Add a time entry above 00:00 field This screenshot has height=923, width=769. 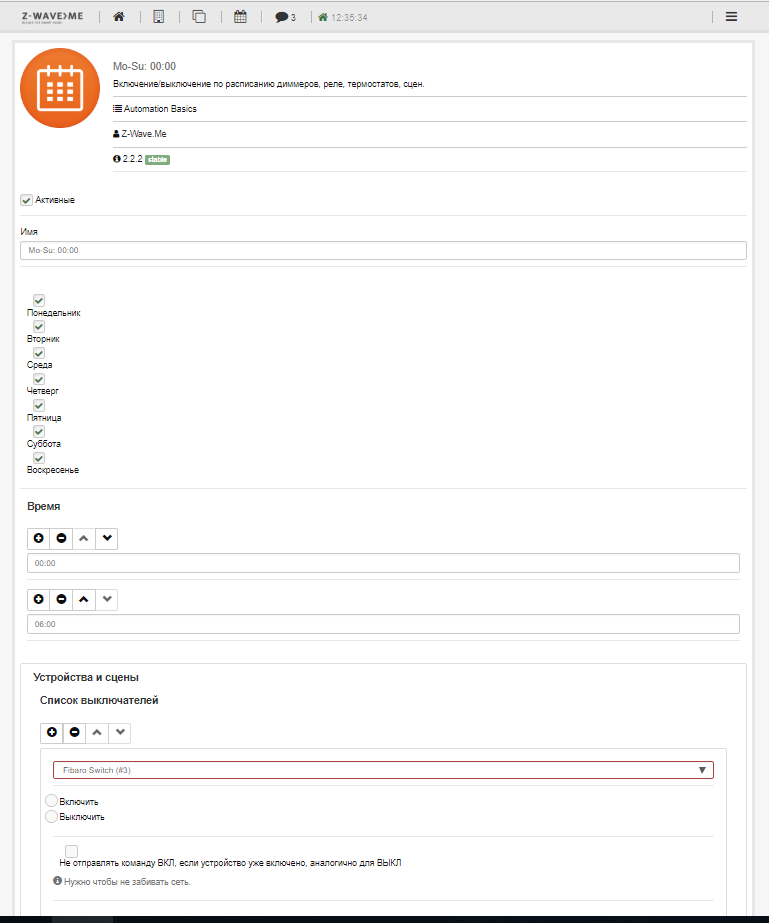(39, 538)
